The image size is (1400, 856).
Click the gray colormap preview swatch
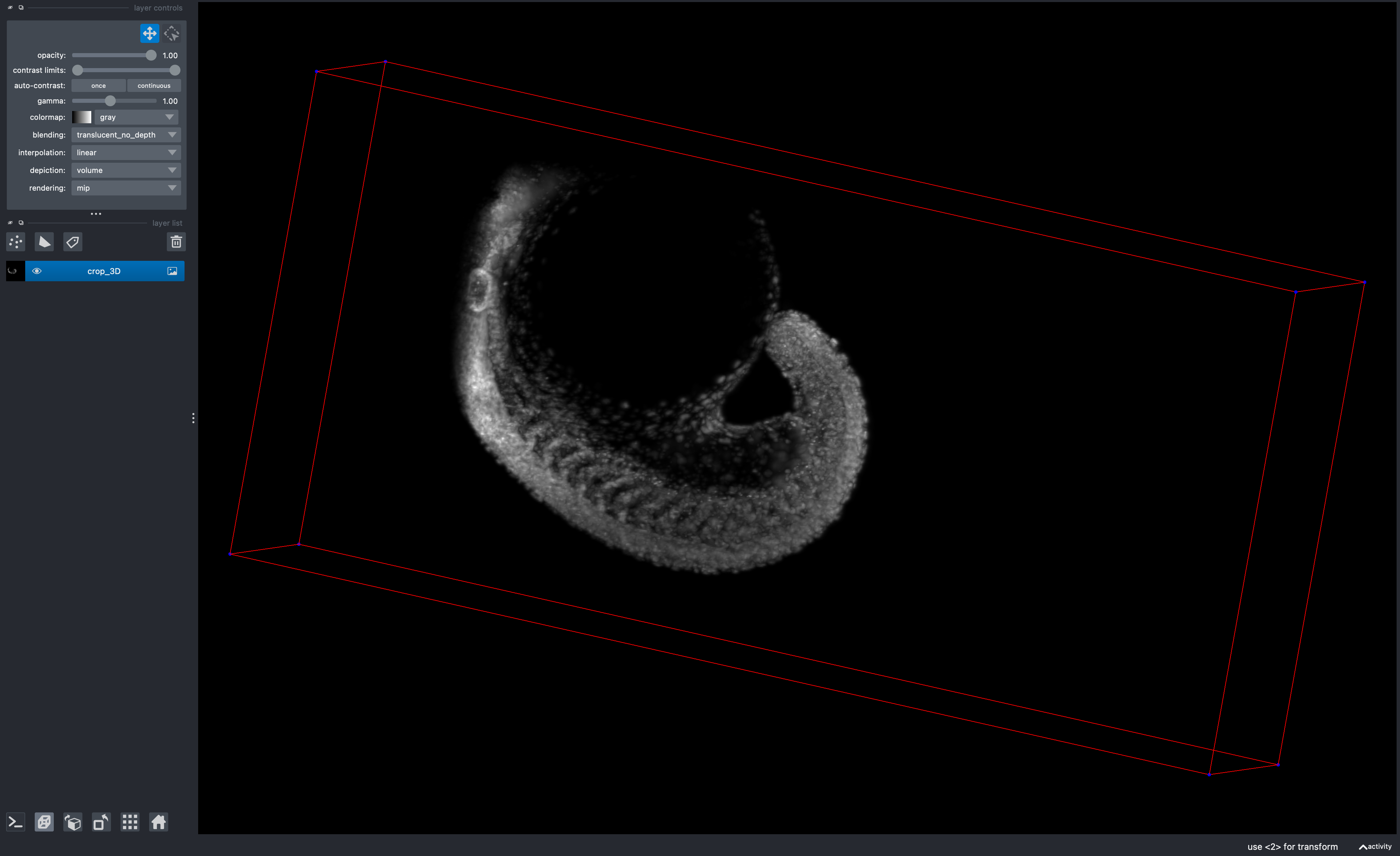82,117
